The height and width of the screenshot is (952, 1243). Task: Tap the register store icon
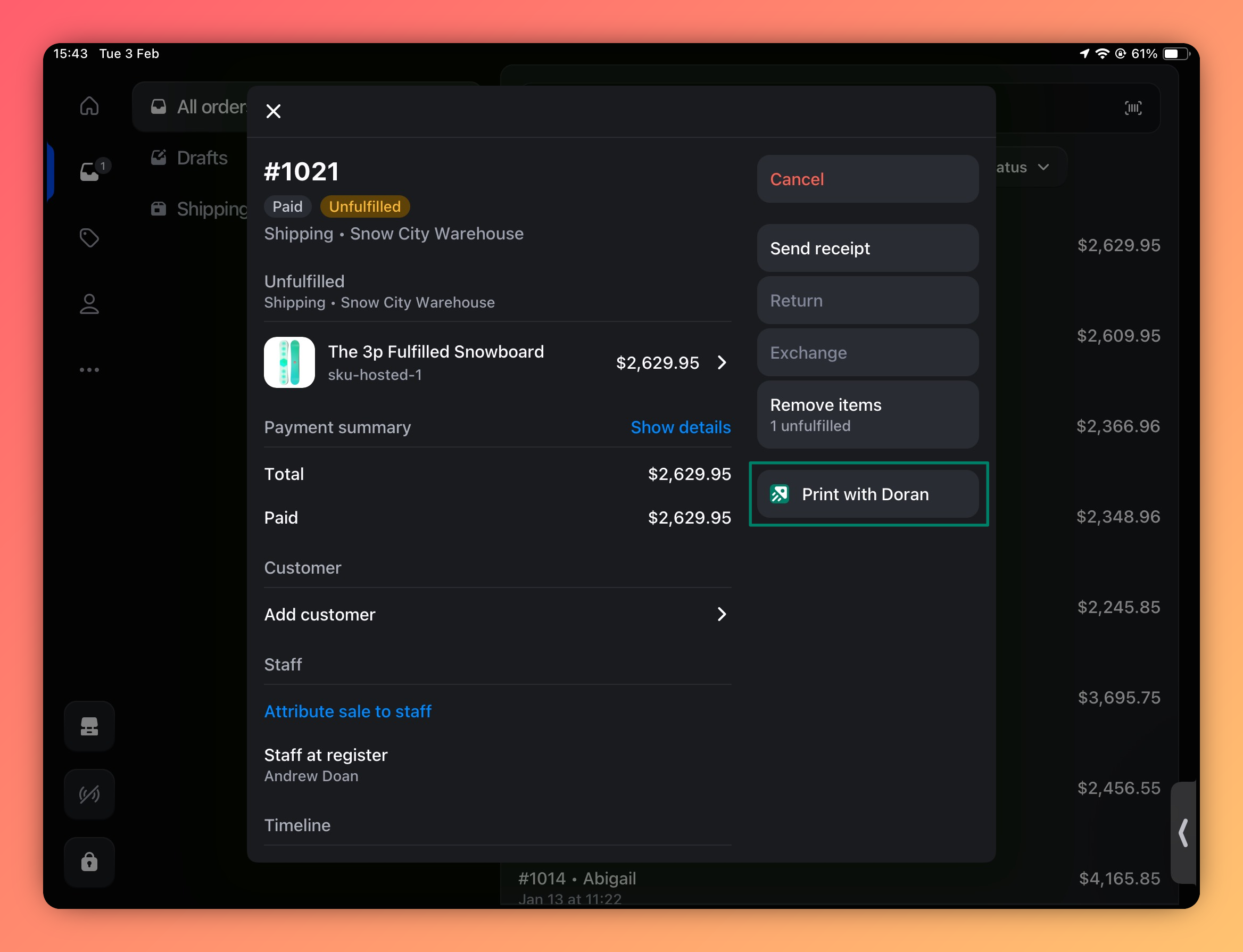point(89,726)
